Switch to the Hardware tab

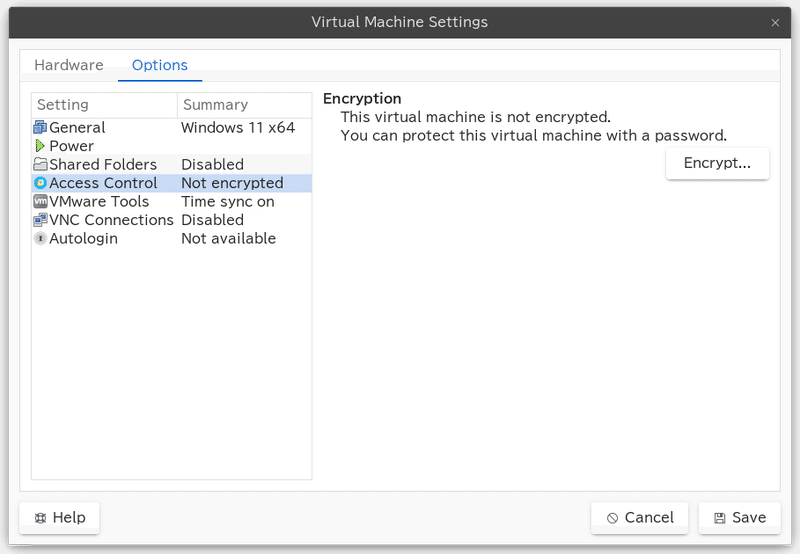(69, 65)
